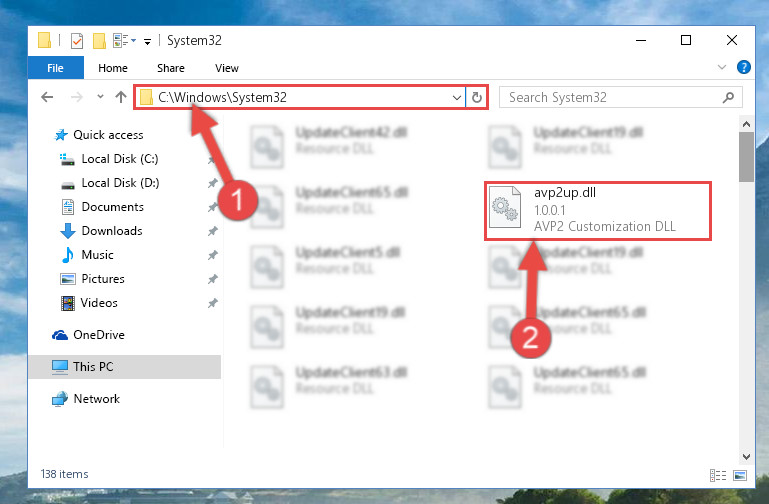The image size is (769, 504).
Task: Open recent locations dropdown arrow
Action: coord(100,97)
